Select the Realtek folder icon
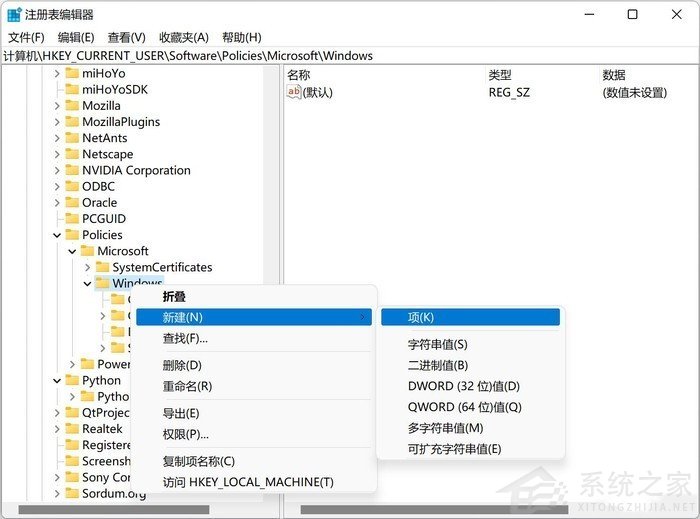 click(72, 428)
